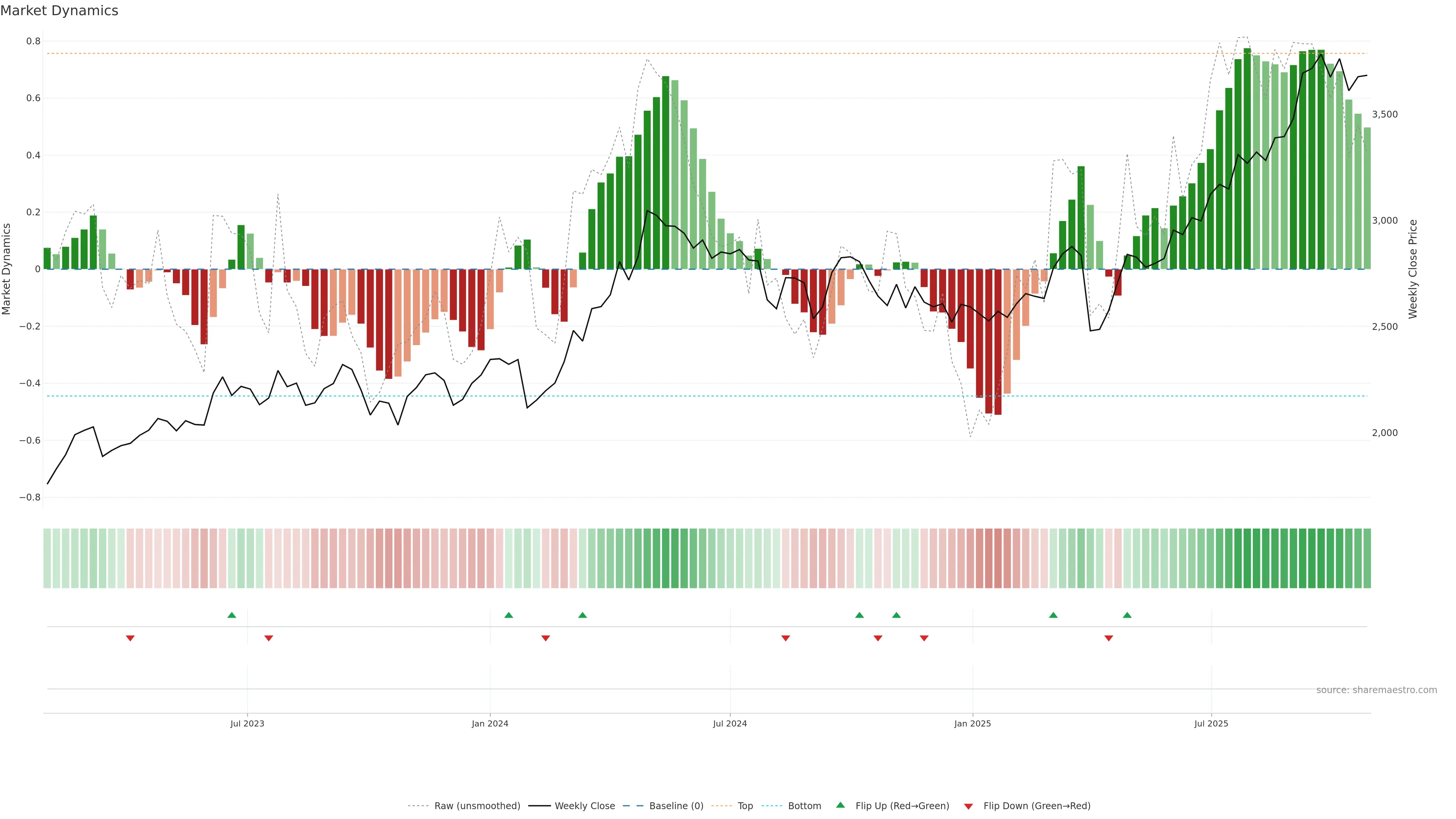Toggle Baseline (0) legend entry
This screenshot has width=1456, height=819.
pyautogui.click(x=676, y=806)
